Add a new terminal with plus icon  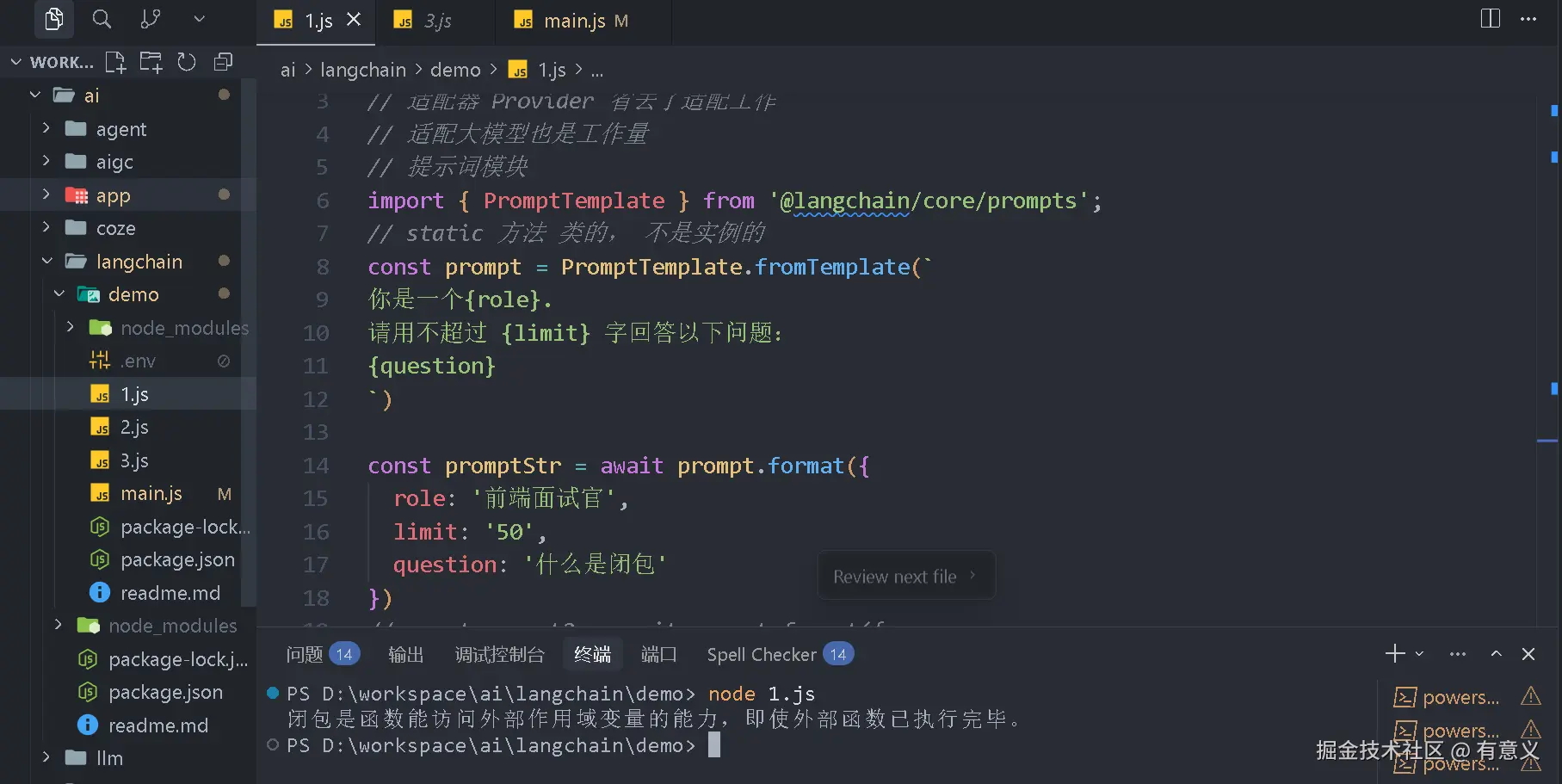tap(1395, 654)
